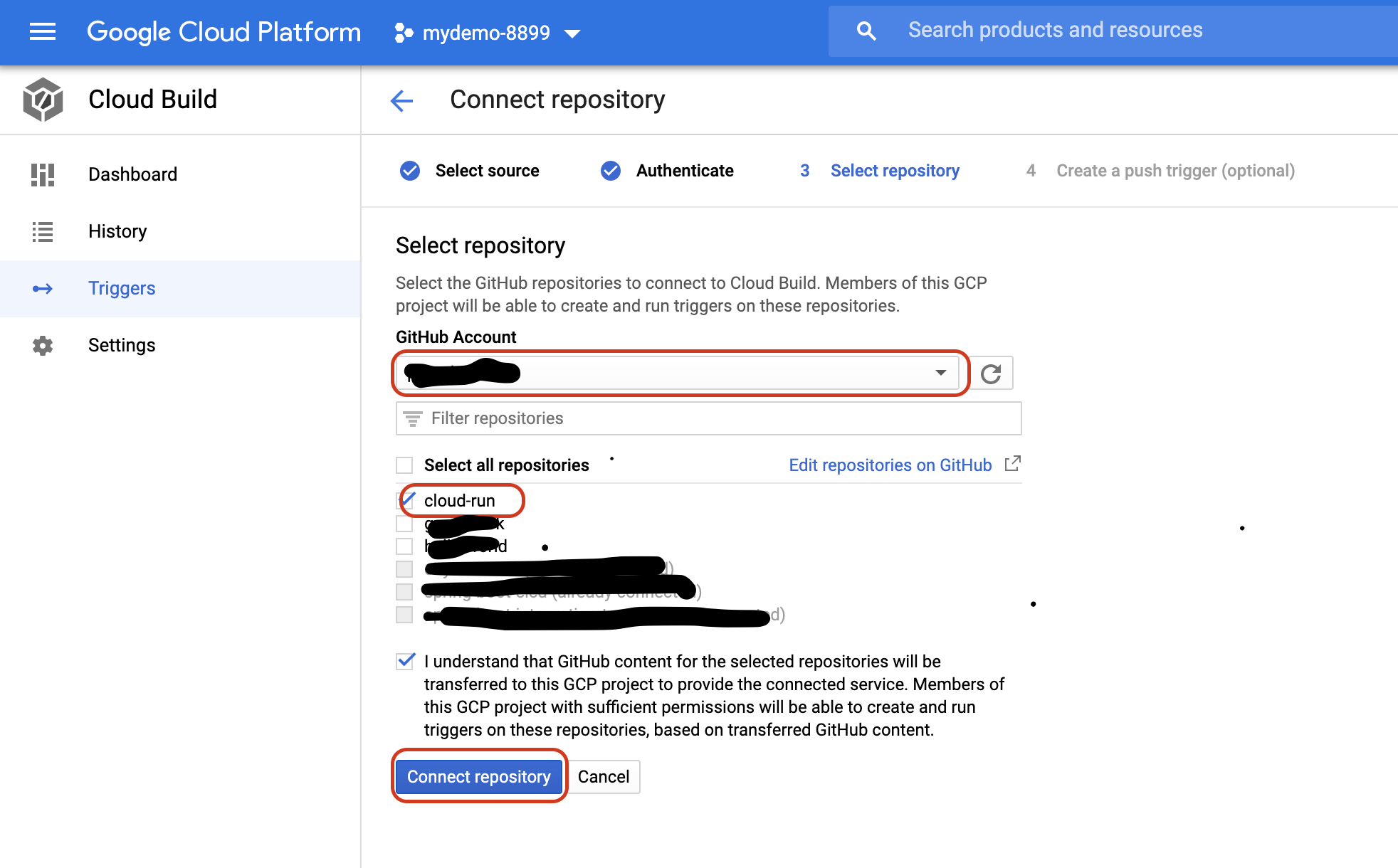Refresh the GitHub account list

point(992,372)
